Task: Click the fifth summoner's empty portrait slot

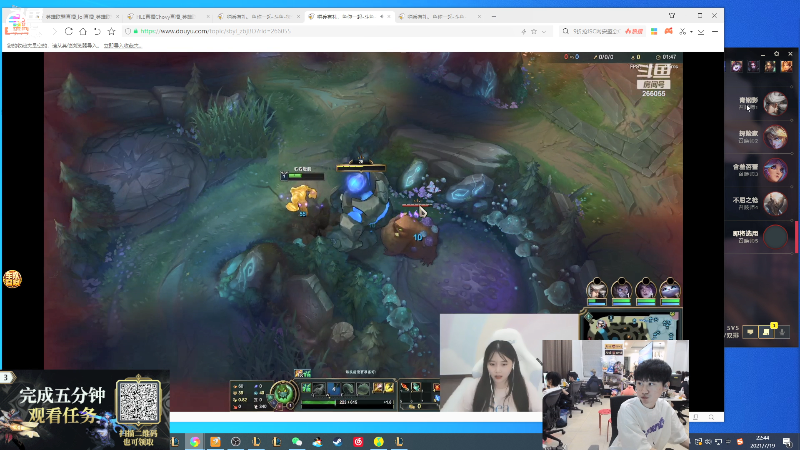Action: pyautogui.click(x=775, y=237)
